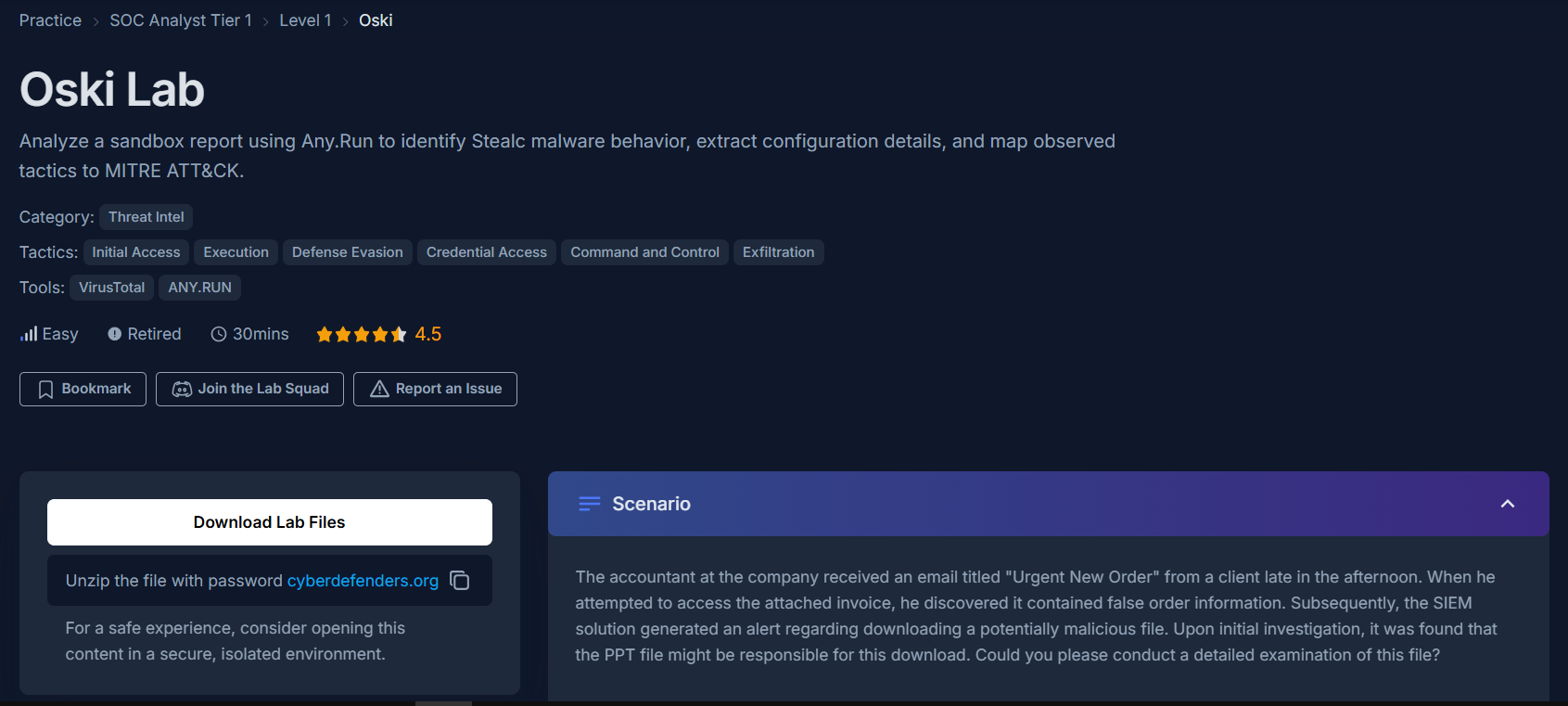
Task: Click the Scenario section title
Action: point(651,504)
